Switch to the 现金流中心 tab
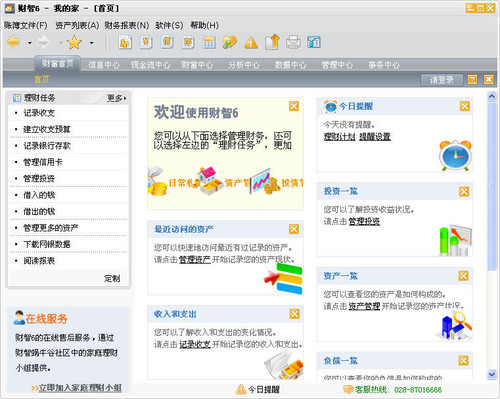Image resolution: width=500 pixels, height=399 pixels. tap(151, 65)
